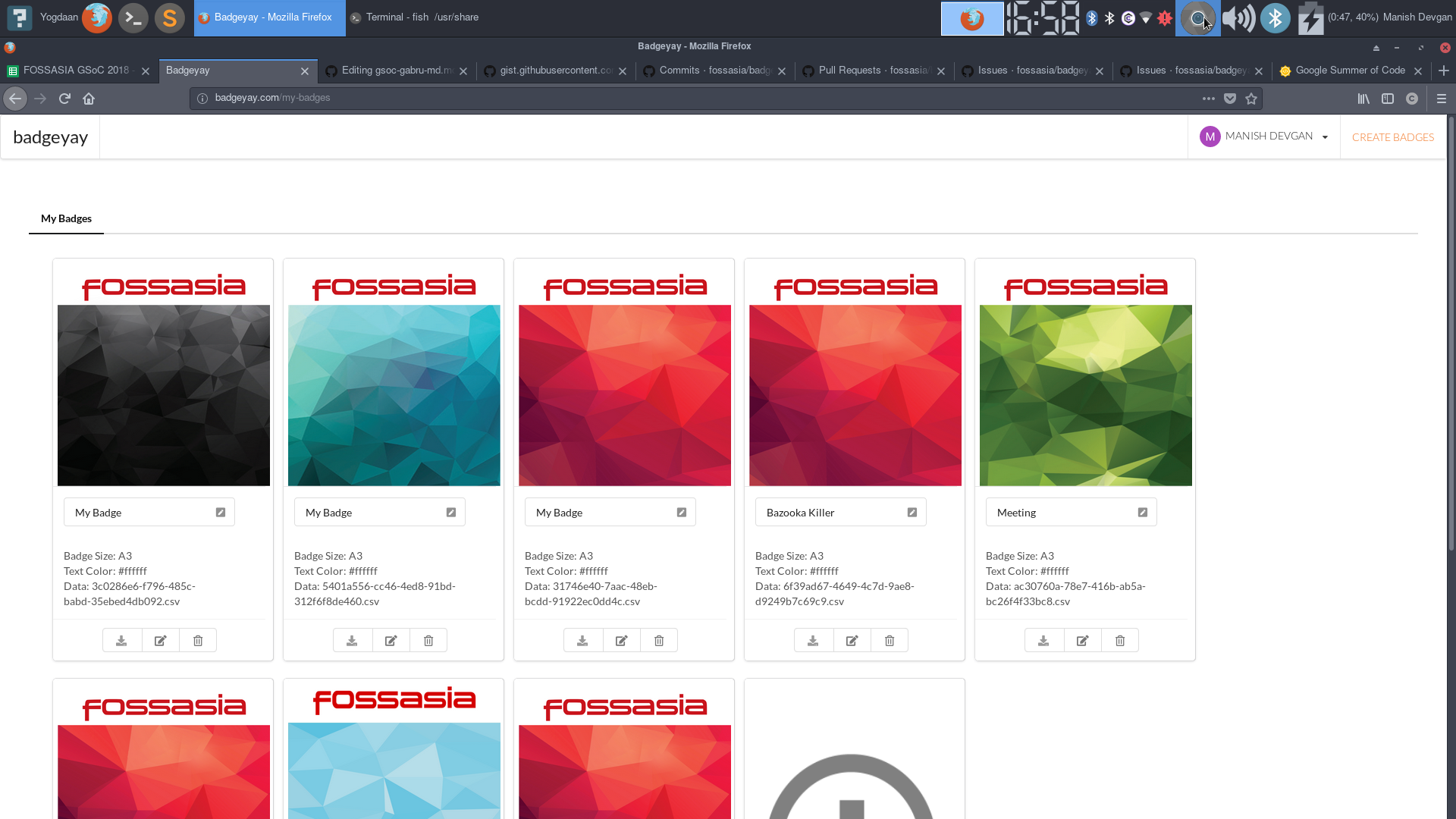Download the black My Badge card
Viewport: 1456px width, 819px height.
click(121, 641)
